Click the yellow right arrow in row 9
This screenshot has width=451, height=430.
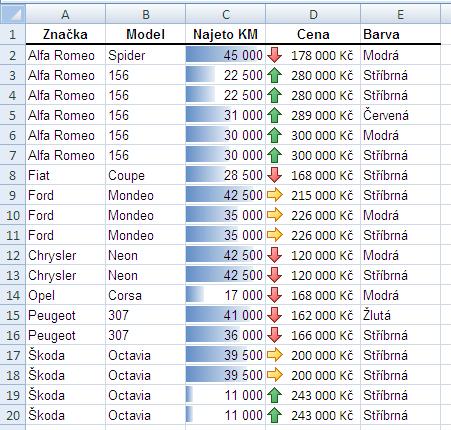275,195
